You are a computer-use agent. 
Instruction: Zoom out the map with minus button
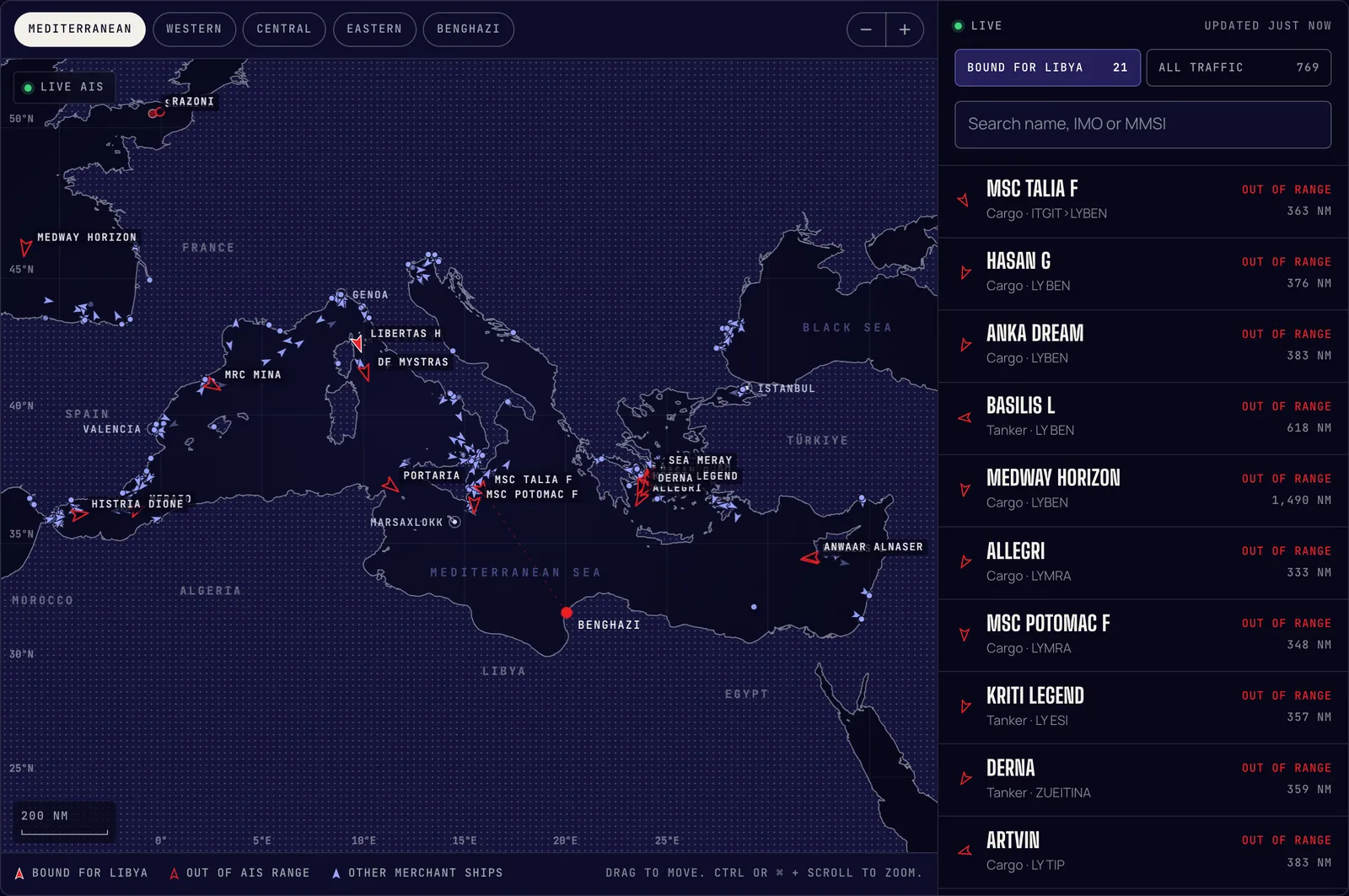pos(866,30)
